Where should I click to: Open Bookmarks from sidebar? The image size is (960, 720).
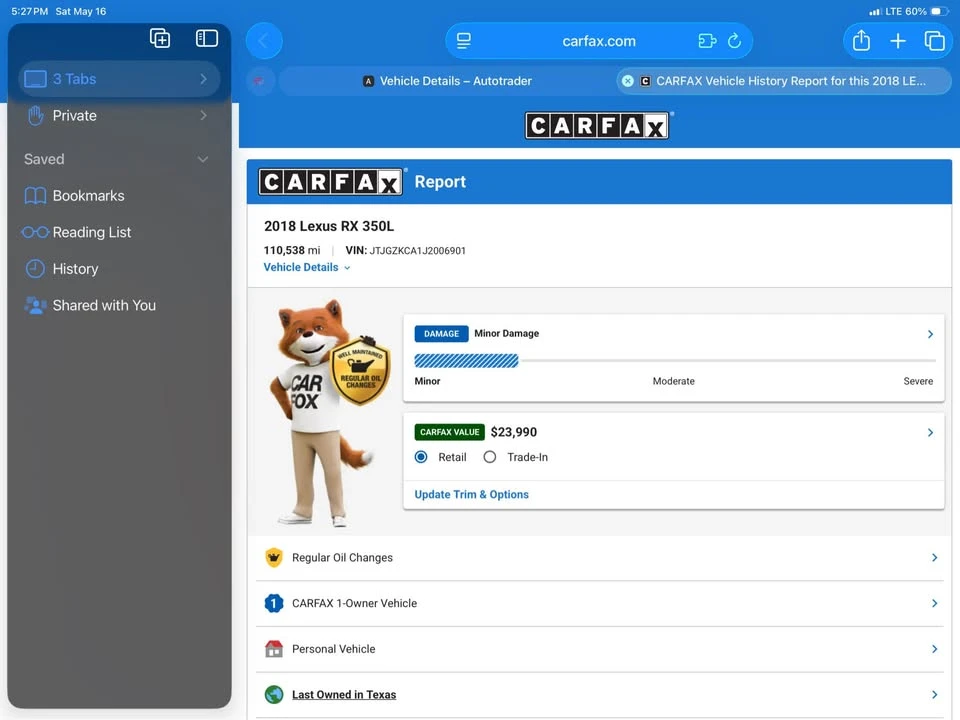119,196
